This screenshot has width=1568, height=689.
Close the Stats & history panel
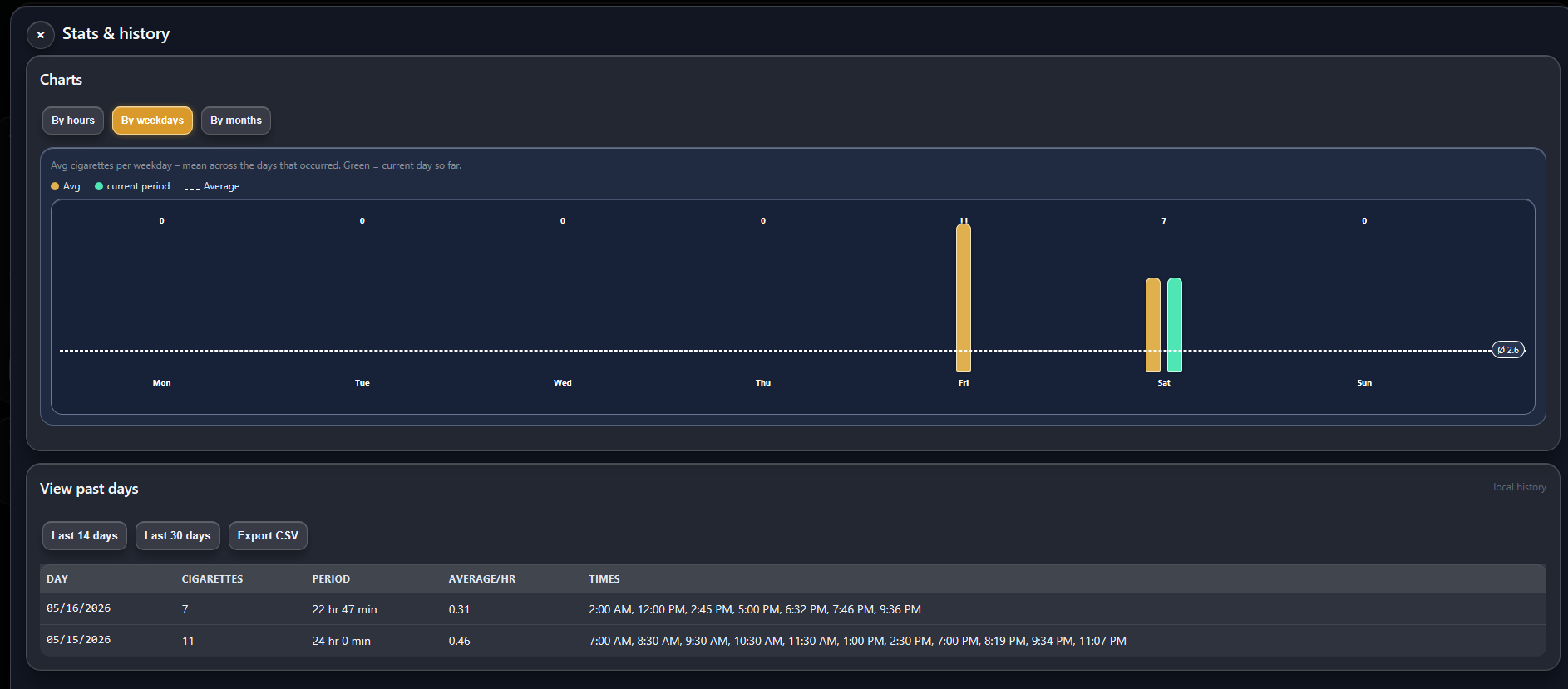[x=40, y=35]
